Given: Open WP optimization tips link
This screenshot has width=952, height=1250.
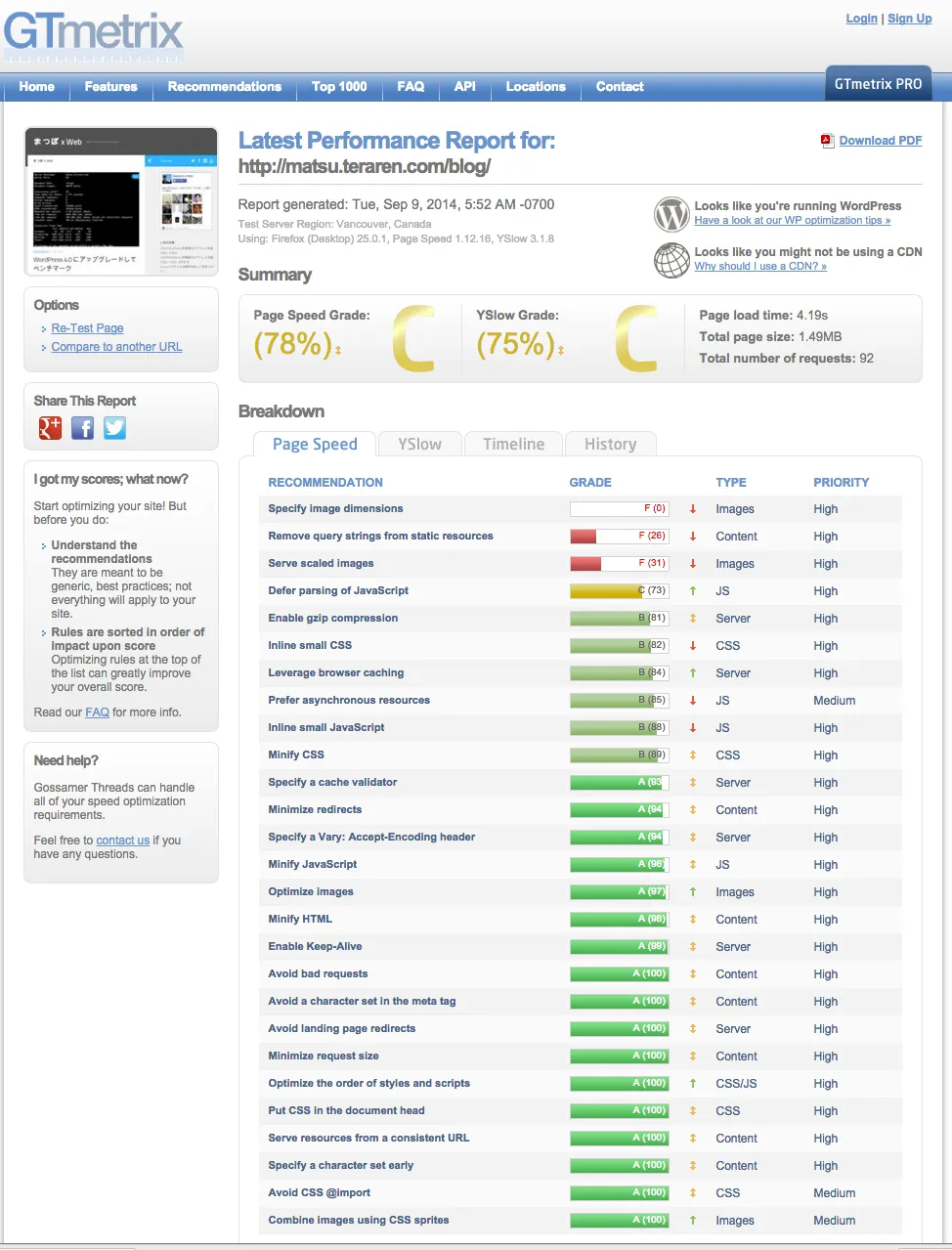Looking at the screenshot, I should tap(792, 221).
